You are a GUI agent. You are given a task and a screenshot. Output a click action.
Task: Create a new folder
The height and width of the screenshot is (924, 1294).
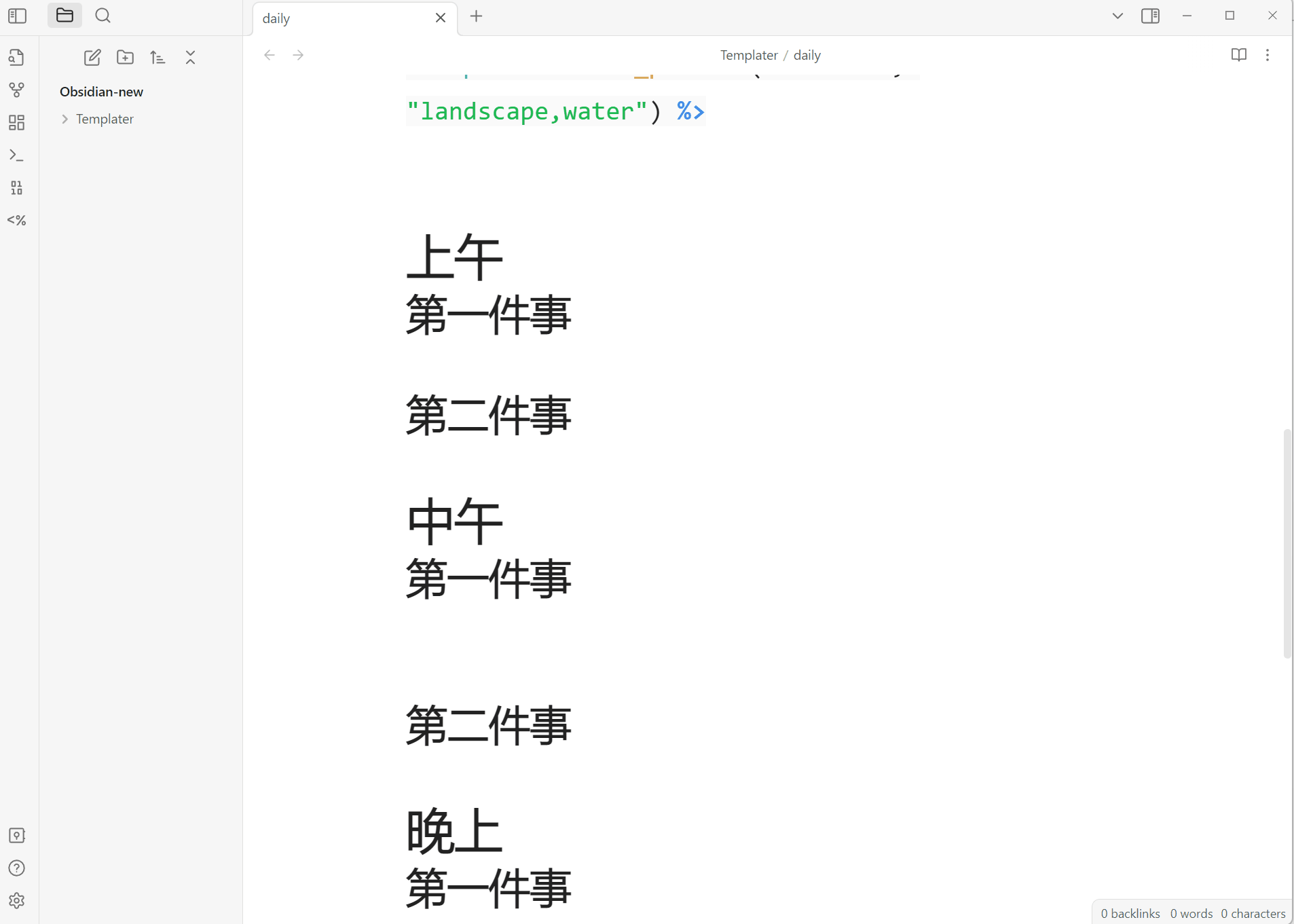pos(125,58)
